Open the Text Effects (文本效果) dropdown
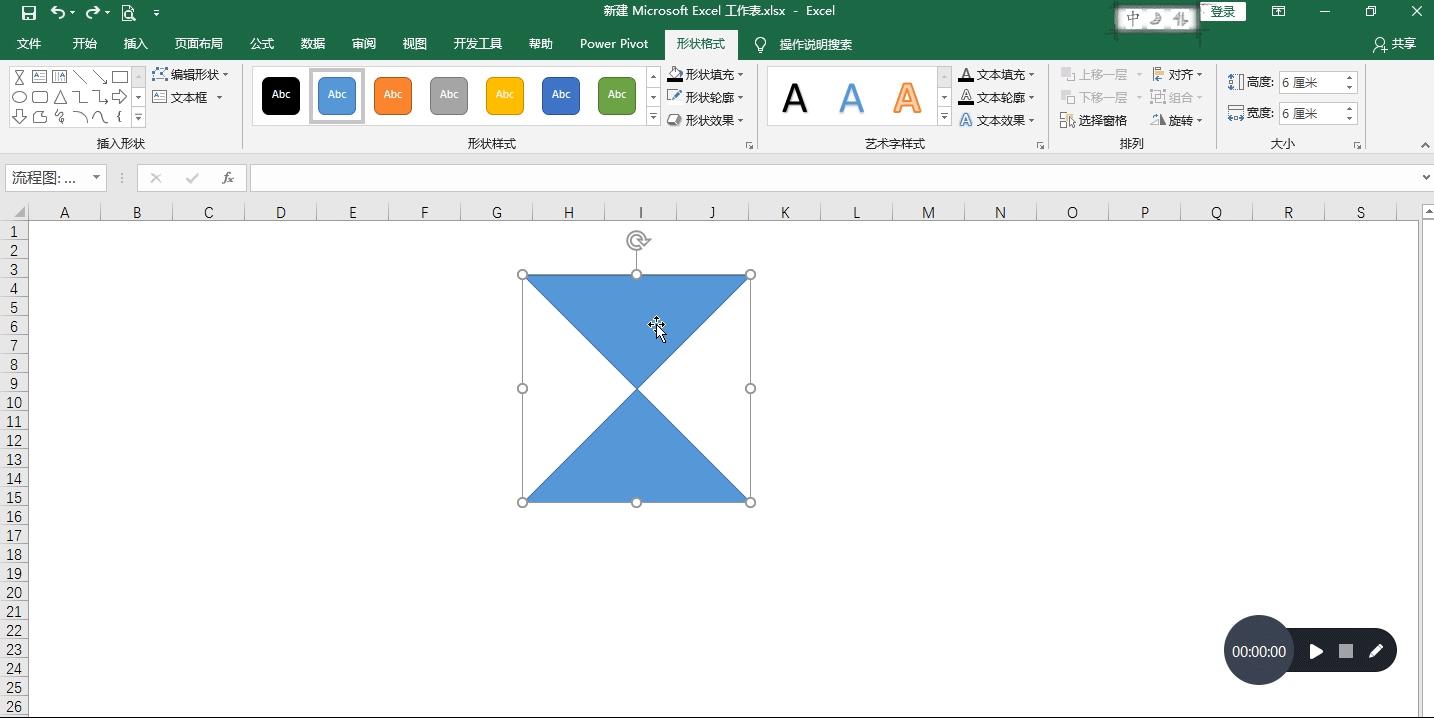This screenshot has height=718, width=1434. point(996,121)
